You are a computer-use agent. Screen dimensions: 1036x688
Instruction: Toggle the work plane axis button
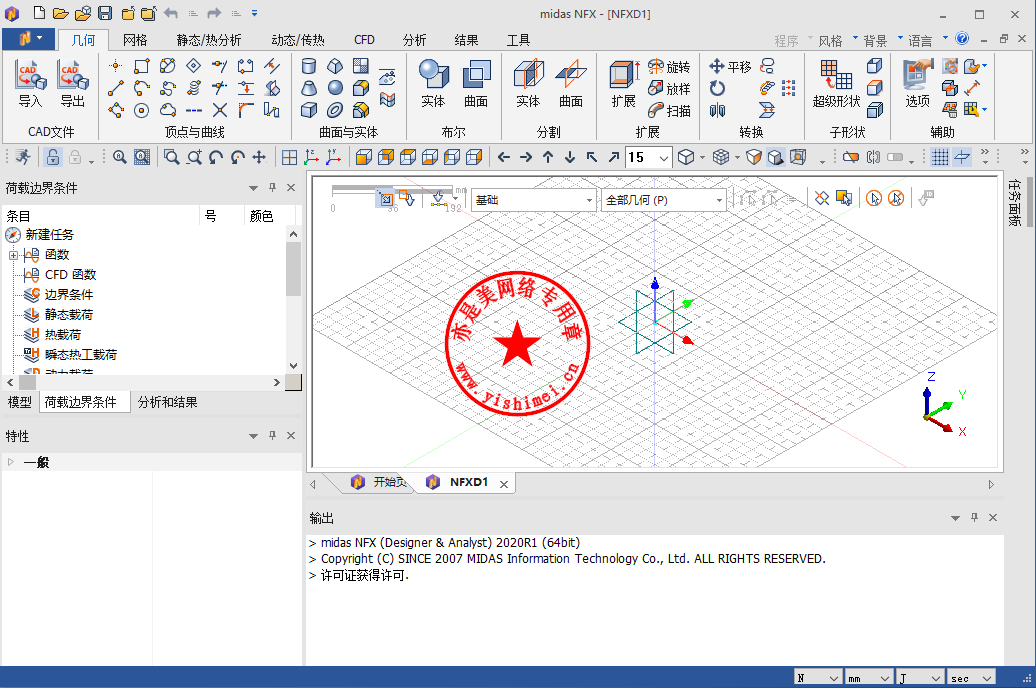[x=963, y=157]
